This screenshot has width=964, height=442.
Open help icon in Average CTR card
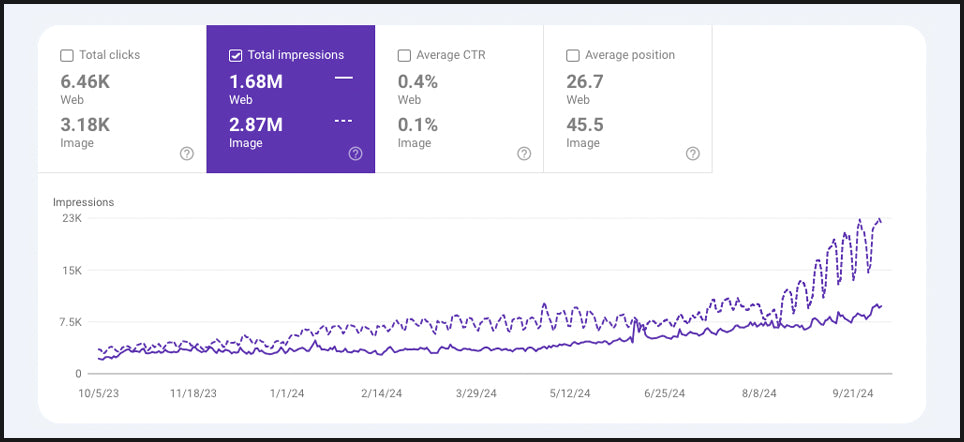click(524, 154)
